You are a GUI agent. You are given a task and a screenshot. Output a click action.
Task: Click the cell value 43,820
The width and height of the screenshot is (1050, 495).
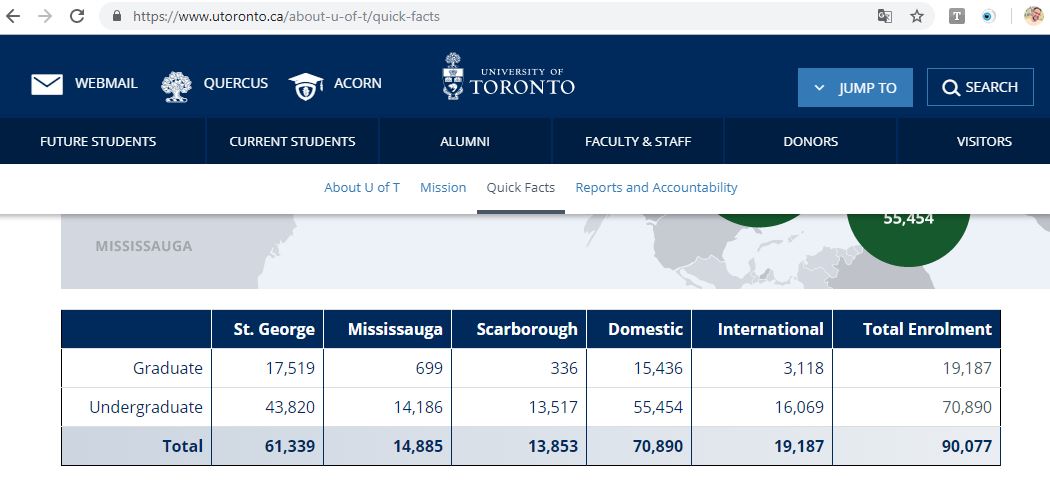(289, 407)
